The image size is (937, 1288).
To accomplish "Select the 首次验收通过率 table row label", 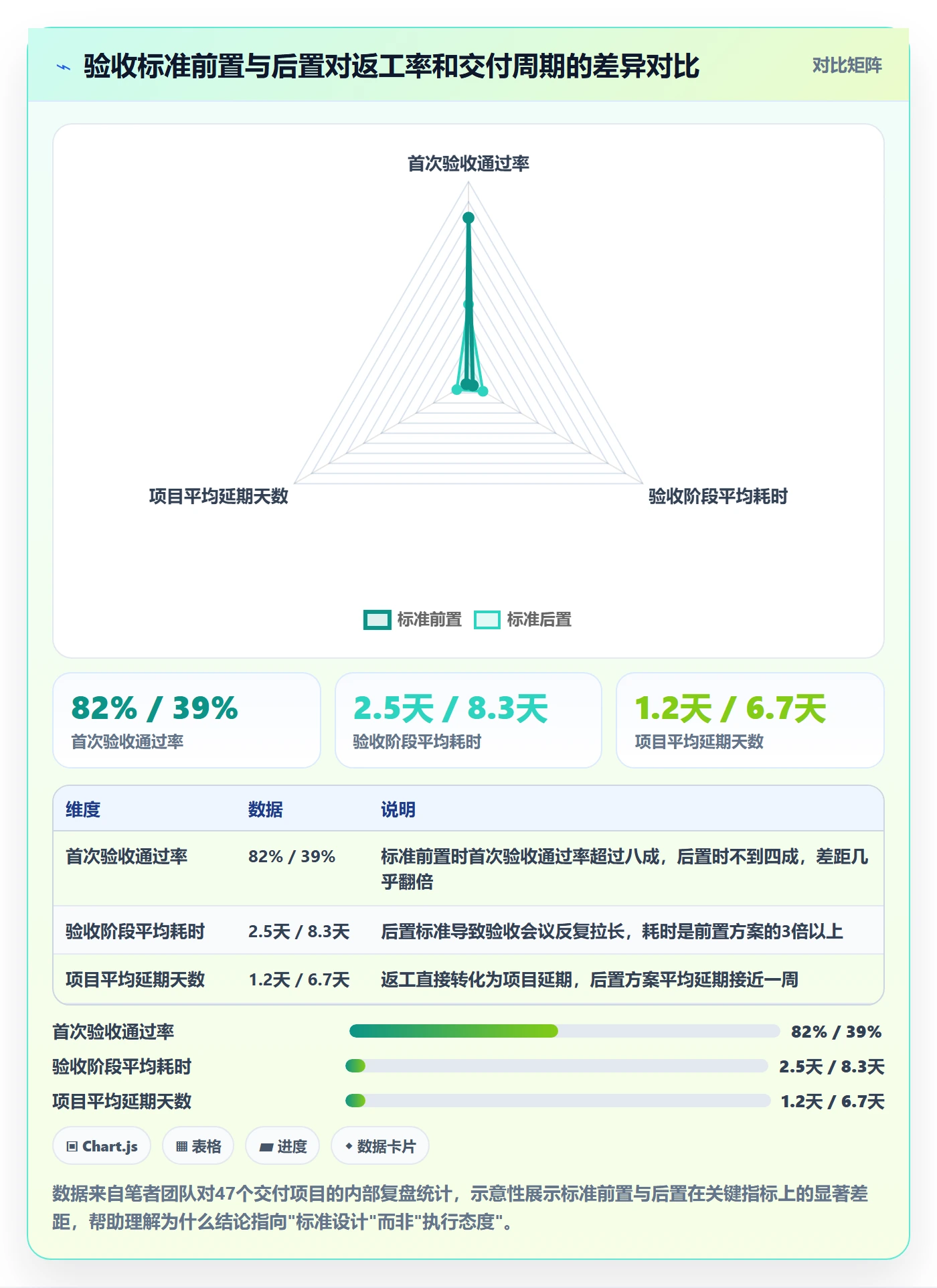I will point(126,856).
